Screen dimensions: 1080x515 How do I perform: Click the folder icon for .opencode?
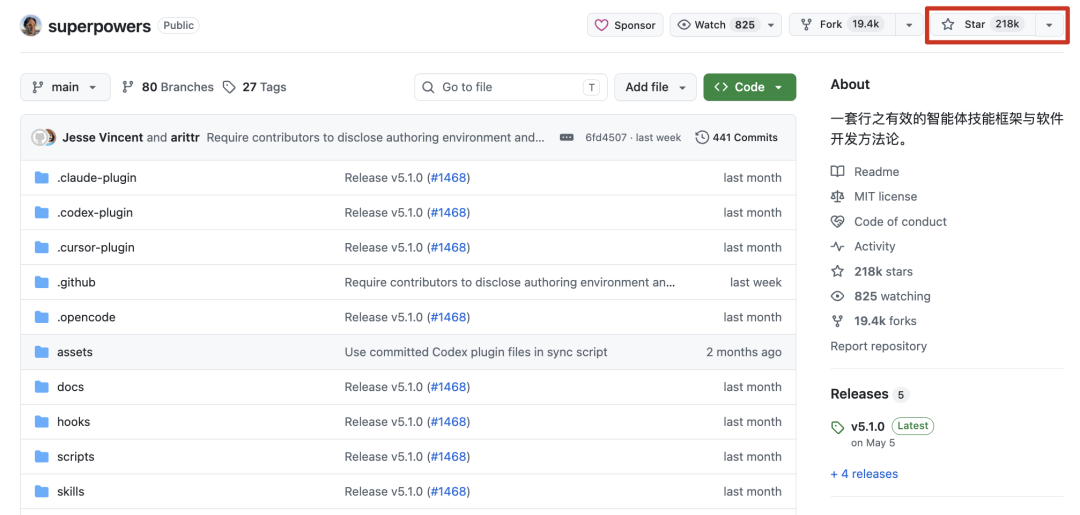pyautogui.click(x=42, y=317)
